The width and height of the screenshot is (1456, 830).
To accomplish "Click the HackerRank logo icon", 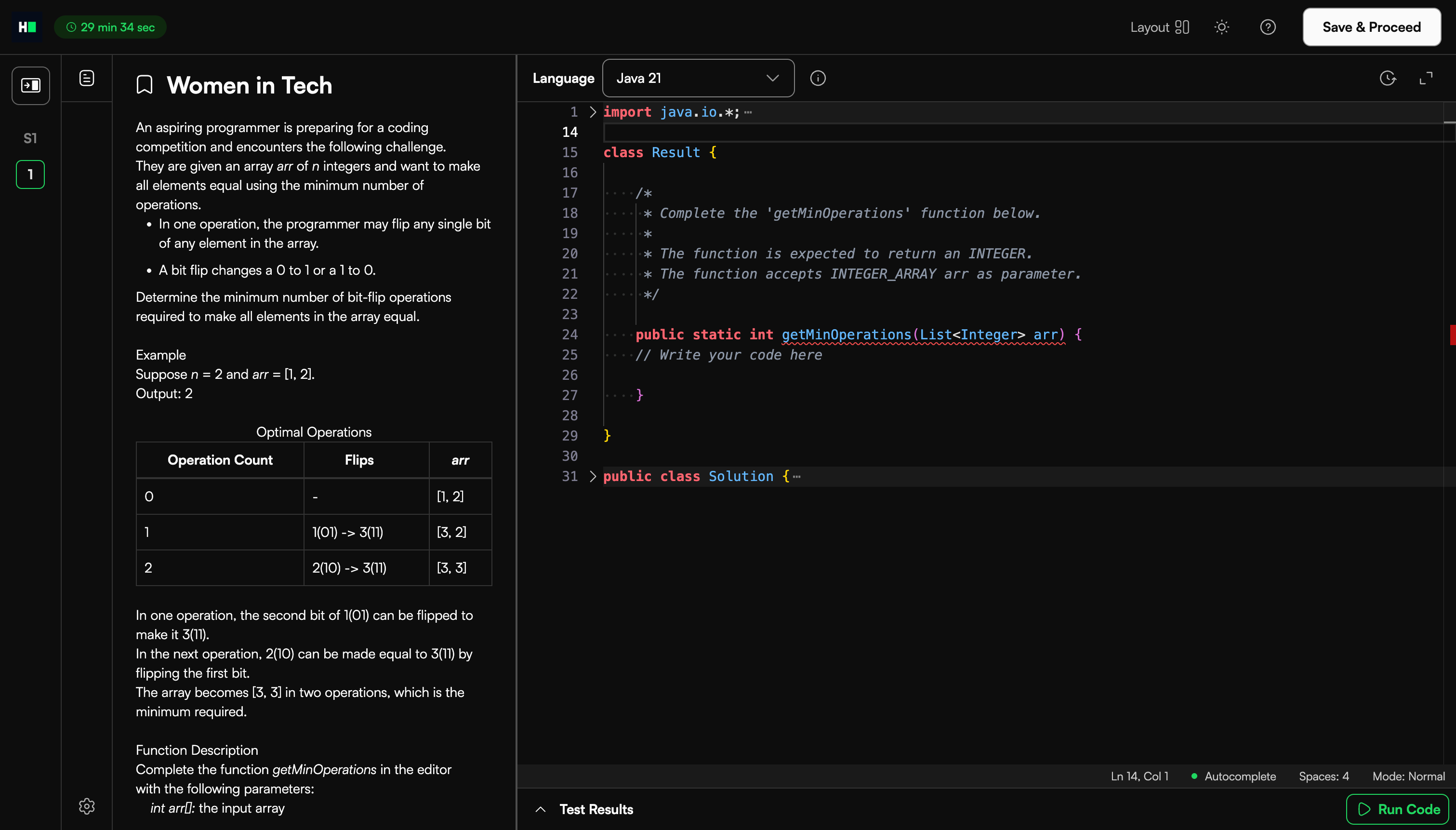I will [27, 27].
